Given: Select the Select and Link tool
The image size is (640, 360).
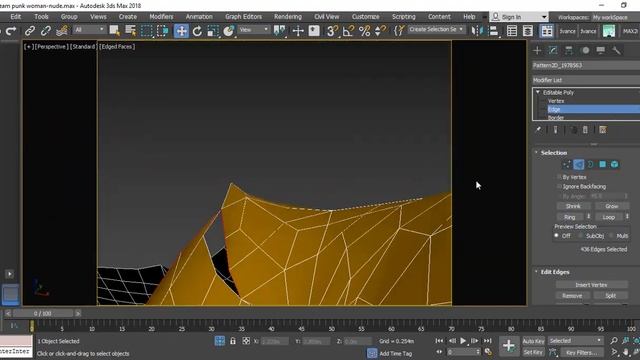Looking at the screenshot, I should [x=29, y=31].
